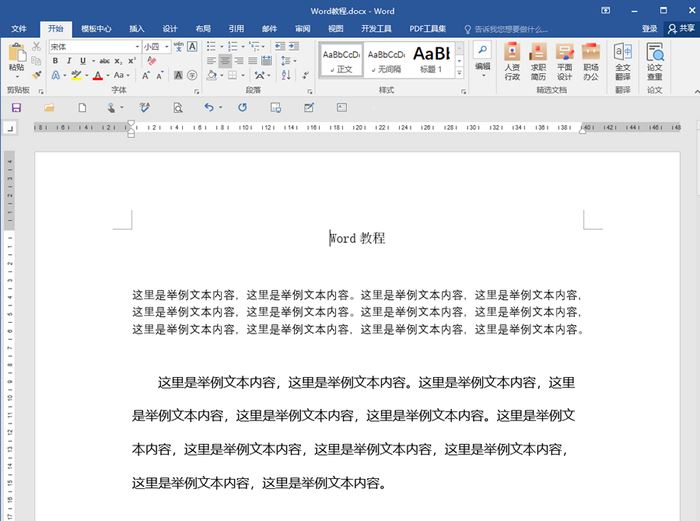Click the Redo circular arrow icon

(242, 107)
